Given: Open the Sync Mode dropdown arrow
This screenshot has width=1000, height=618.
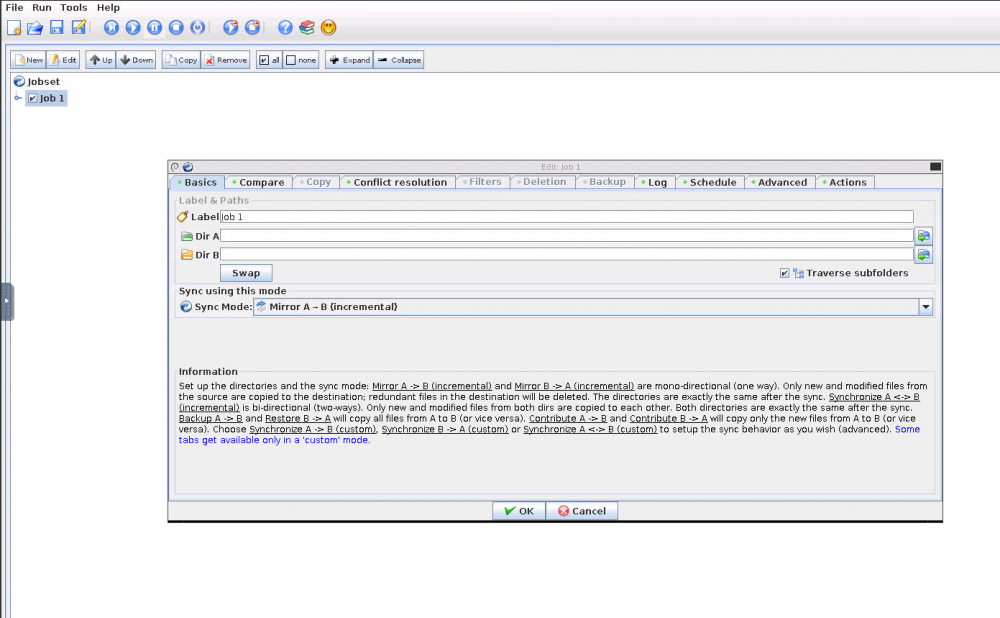Looking at the screenshot, I should (925, 307).
